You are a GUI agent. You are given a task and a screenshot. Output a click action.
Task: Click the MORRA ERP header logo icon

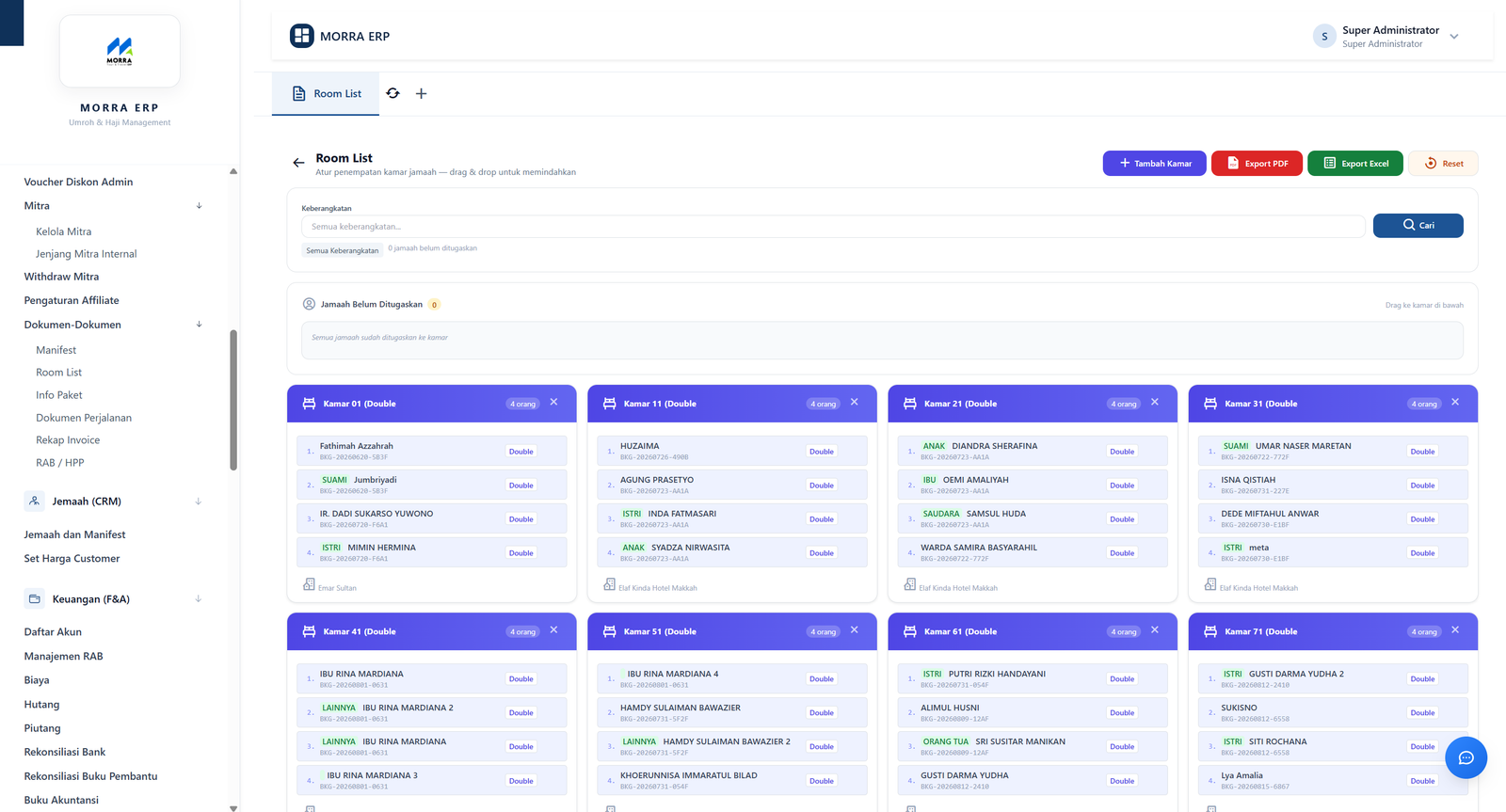[302, 36]
